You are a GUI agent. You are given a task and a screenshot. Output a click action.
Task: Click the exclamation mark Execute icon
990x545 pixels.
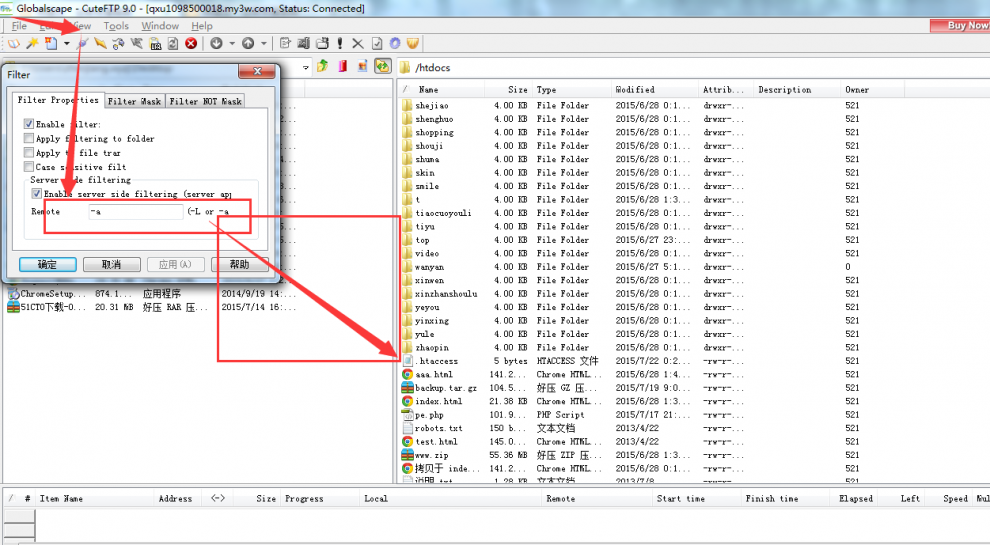340,44
